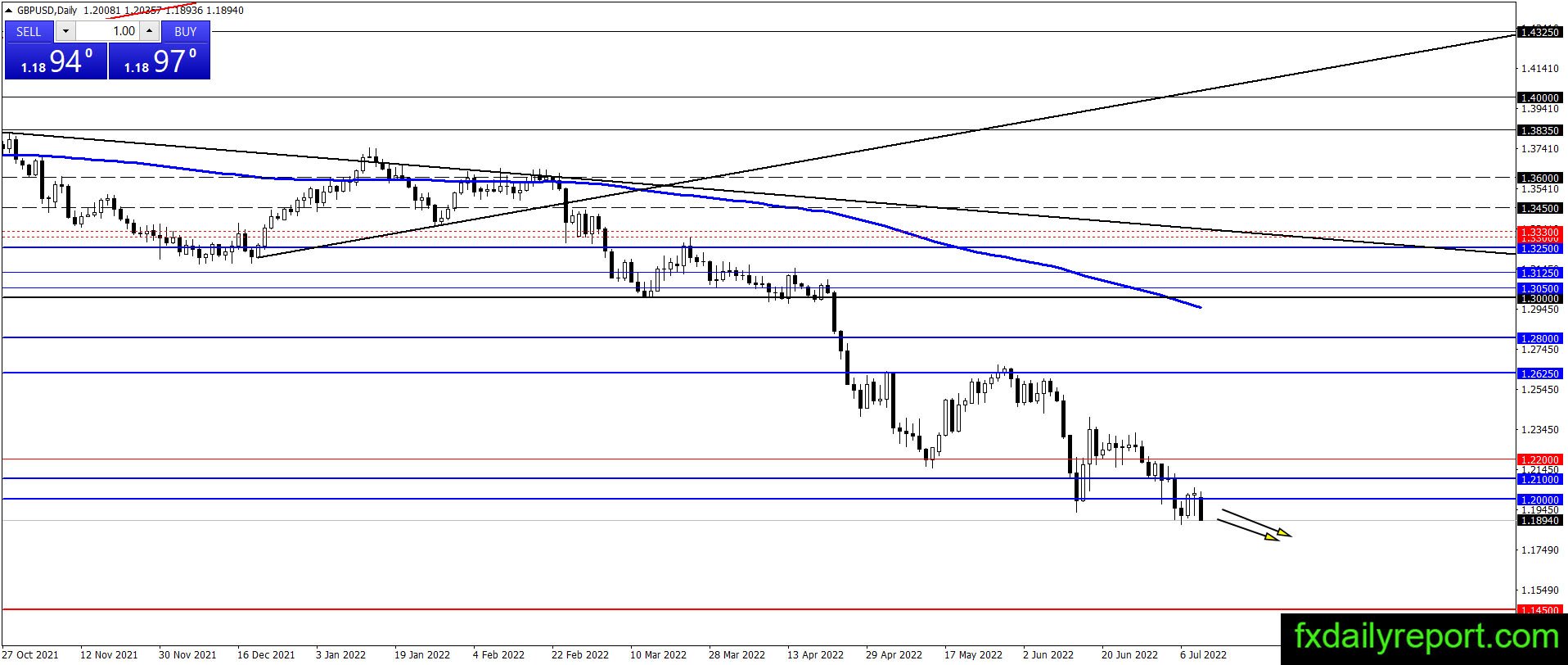This screenshot has height=665, width=1568.
Task: Select the blue 1.26250 price label
Action: (1539, 373)
